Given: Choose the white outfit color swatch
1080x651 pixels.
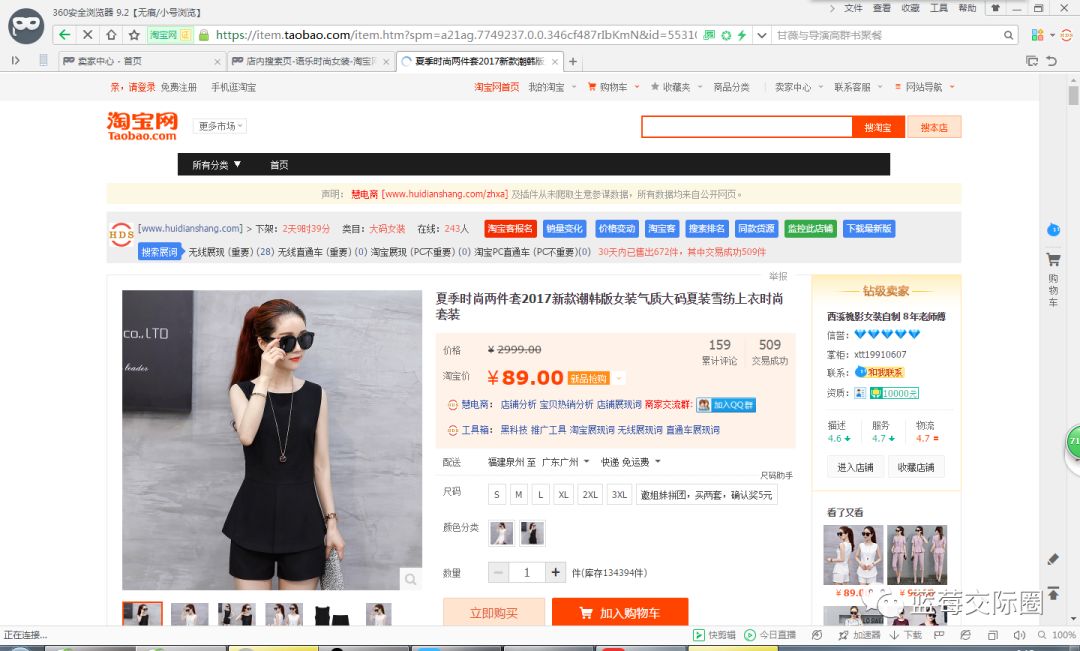Looking at the screenshot, I should (501, 533).
